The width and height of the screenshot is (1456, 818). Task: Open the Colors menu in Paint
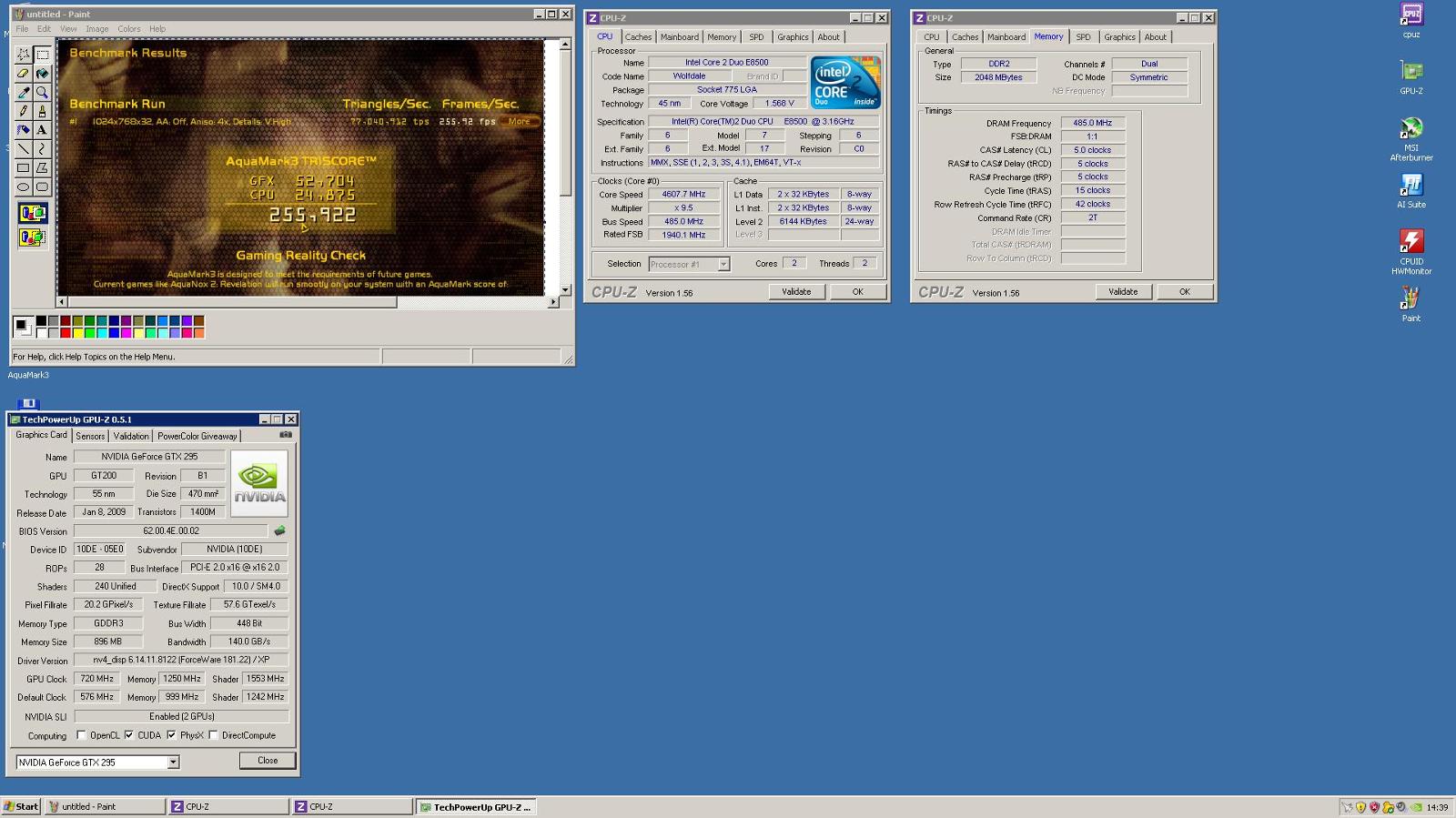[129, 29]
